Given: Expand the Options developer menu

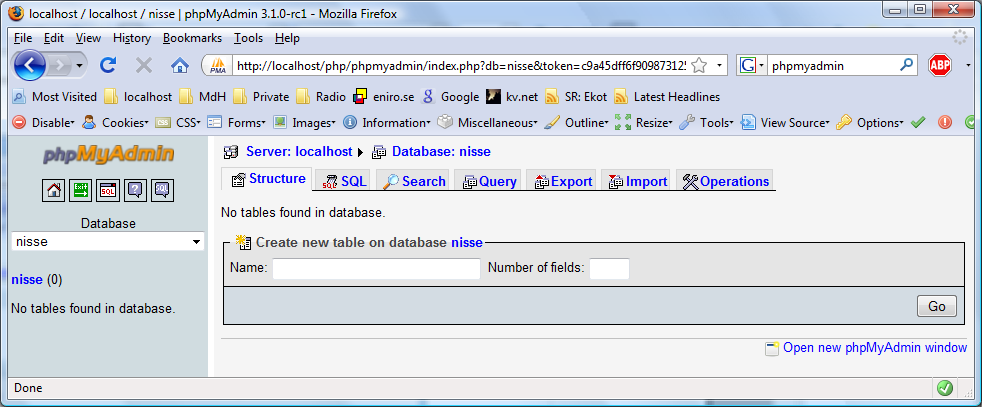Looking at the screenshot, I should (x=870, y=123).
